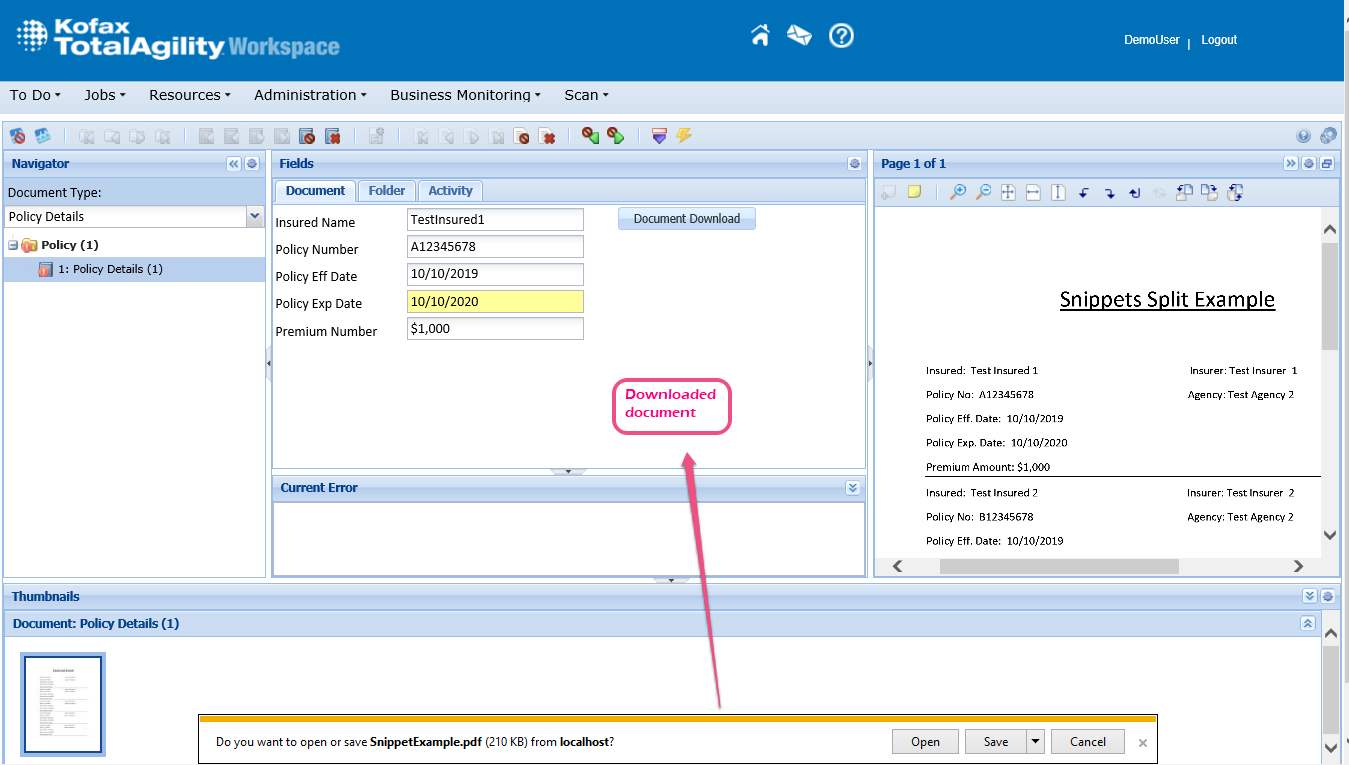Select the Policy Details page thumbnail

coord(64,703)
